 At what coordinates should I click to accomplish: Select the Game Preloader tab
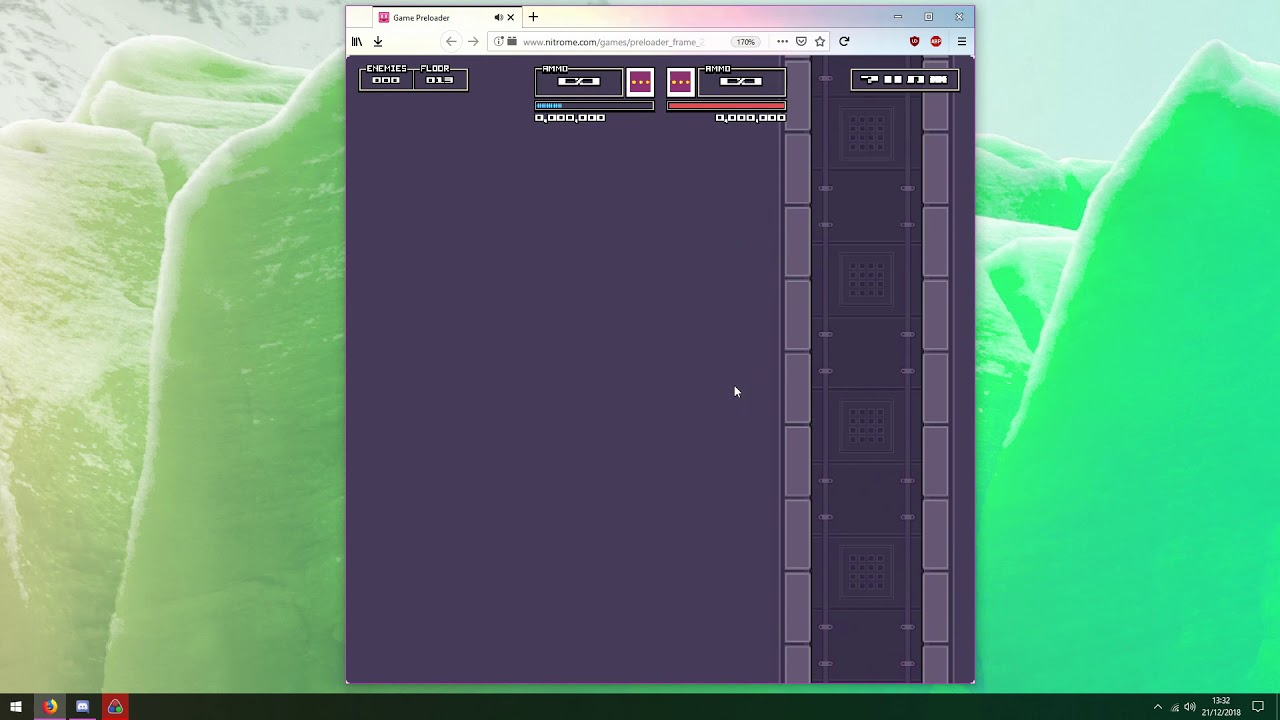point(446,17)
